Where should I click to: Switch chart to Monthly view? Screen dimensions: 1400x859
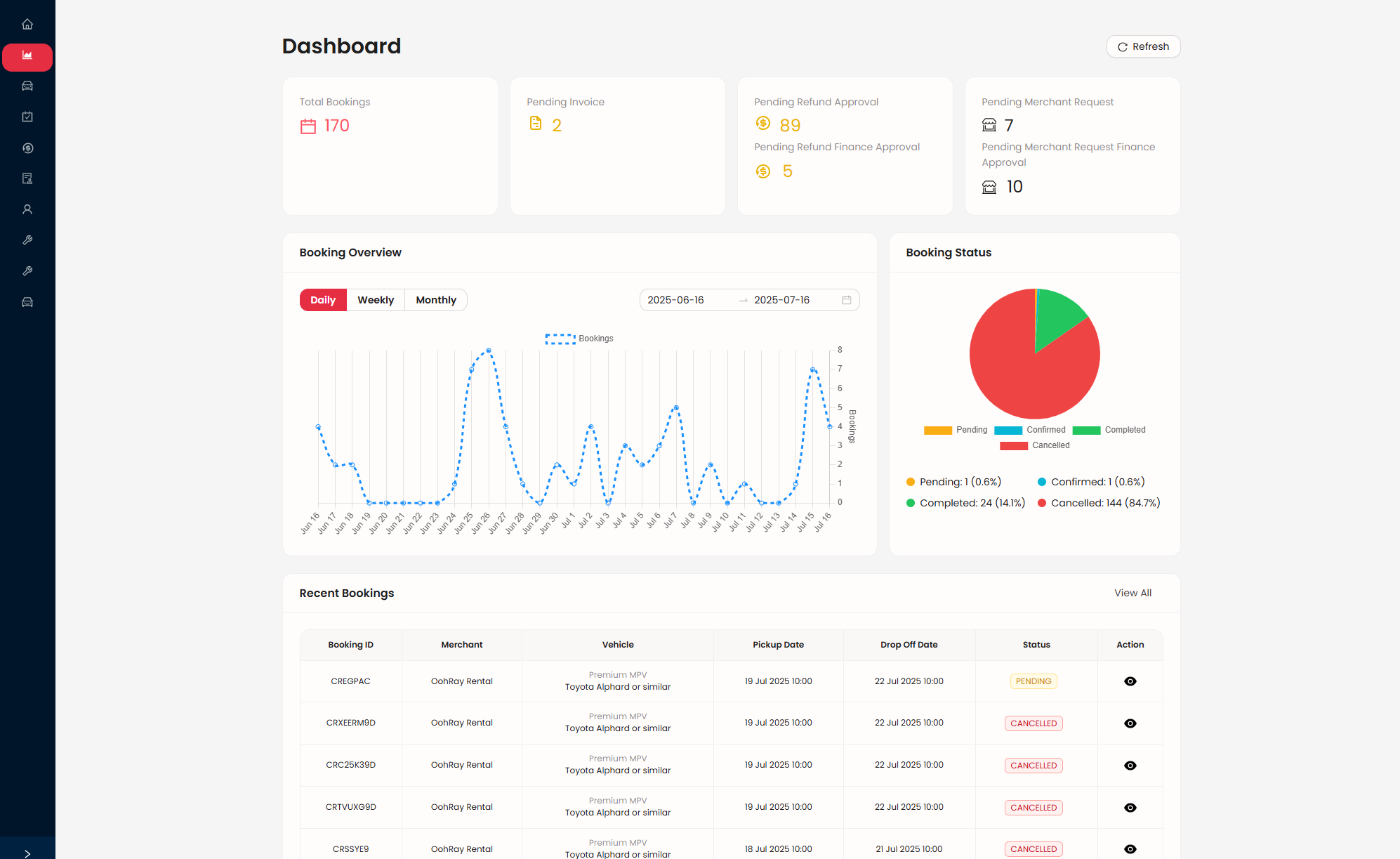435,300
